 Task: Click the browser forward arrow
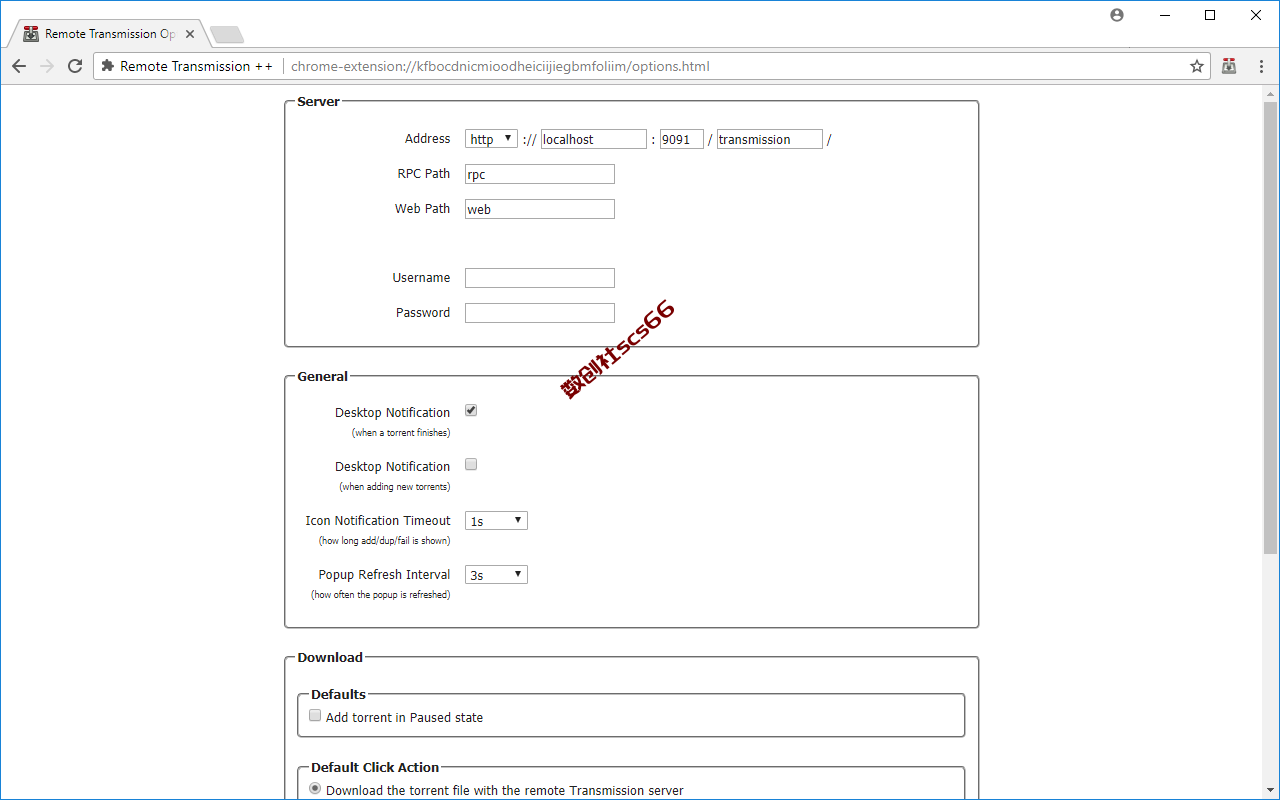(47, 66)
